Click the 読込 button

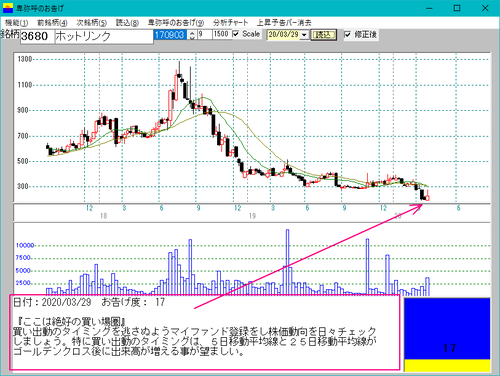pos(323,35)
